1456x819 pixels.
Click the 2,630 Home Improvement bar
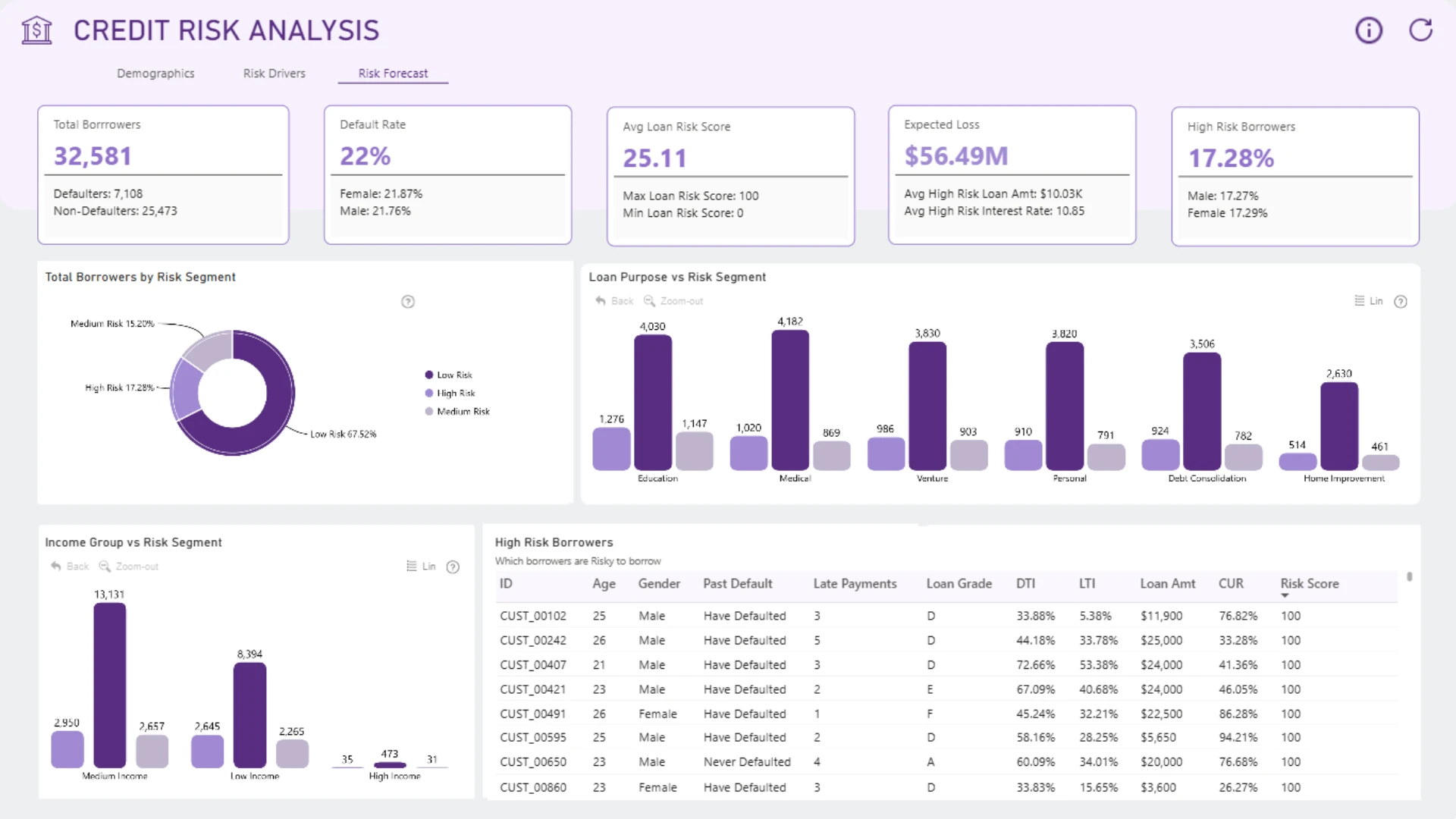[x=1339, y=427]
